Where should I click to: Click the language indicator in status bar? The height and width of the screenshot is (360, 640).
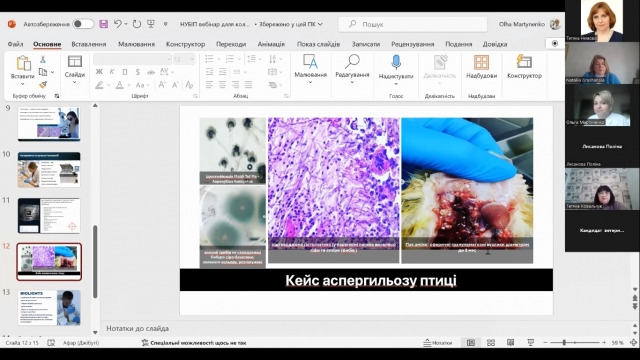coord(81,343)
